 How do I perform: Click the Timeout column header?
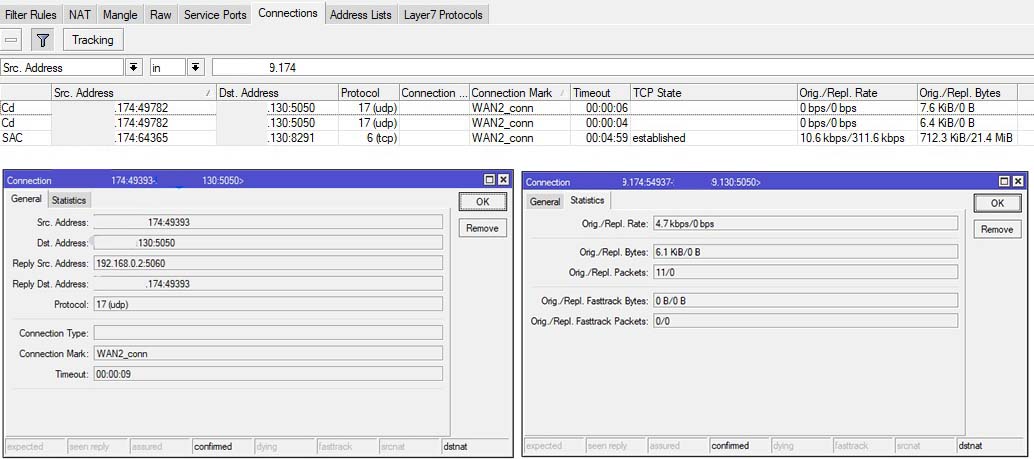point(600,93)
